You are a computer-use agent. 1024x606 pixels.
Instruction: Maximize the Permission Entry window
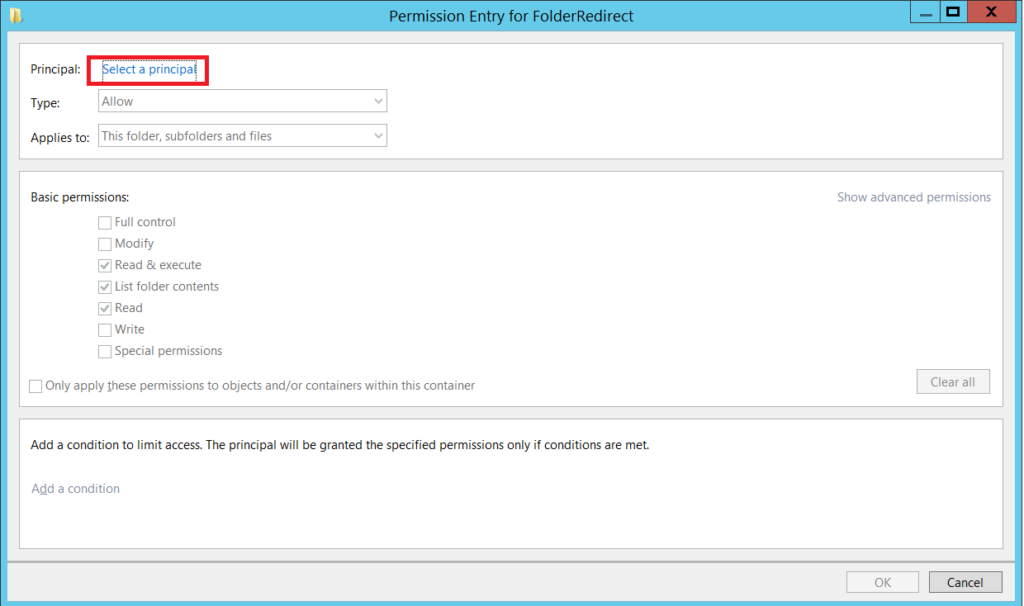click(x=952, y=11)
